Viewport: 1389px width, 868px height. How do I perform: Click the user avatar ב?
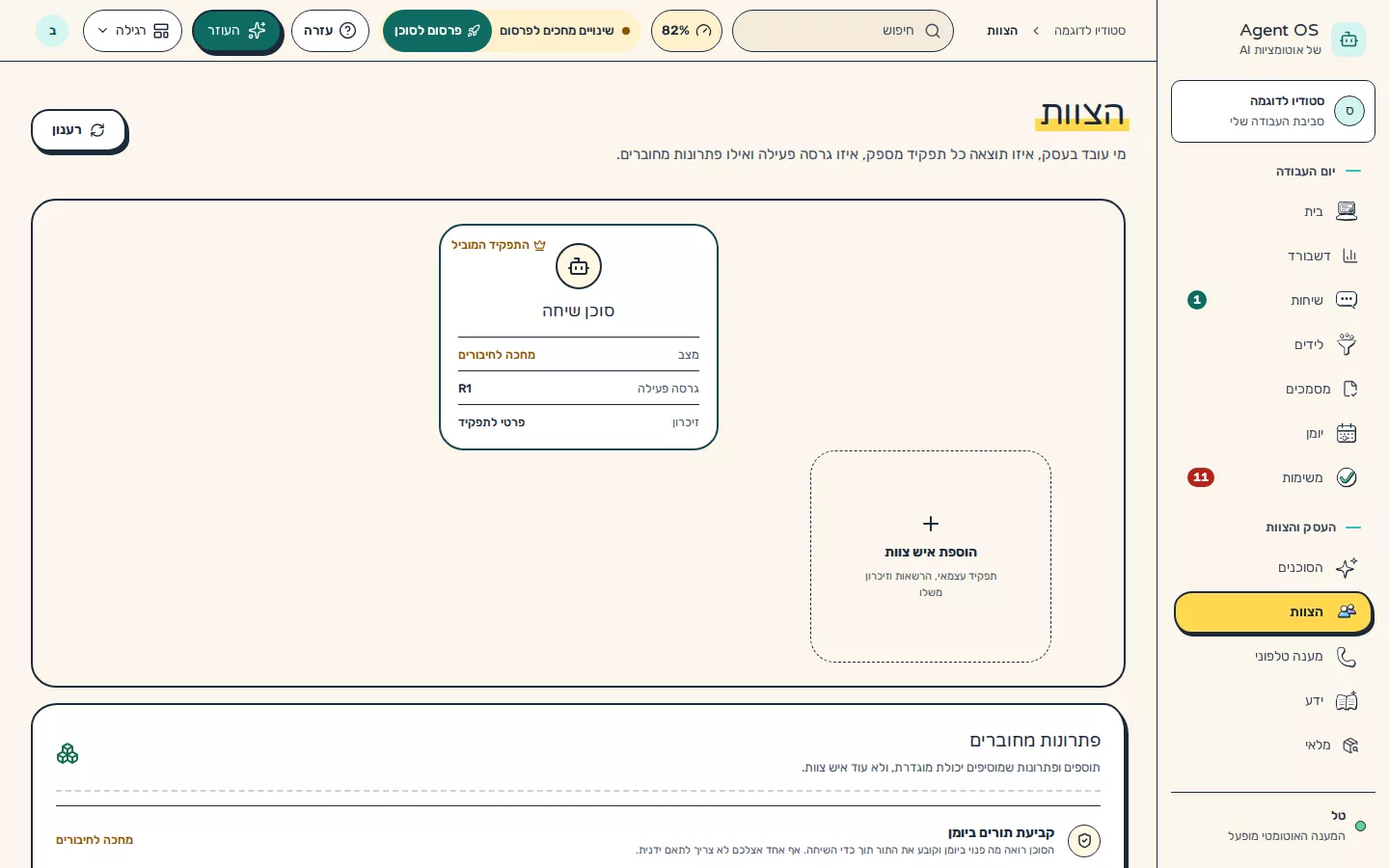coord(52,31)
